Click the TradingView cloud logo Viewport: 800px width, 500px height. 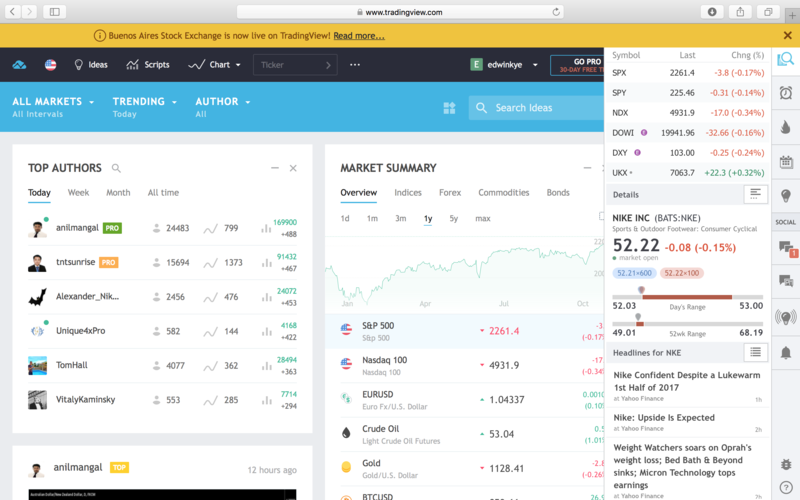(19, 65)
